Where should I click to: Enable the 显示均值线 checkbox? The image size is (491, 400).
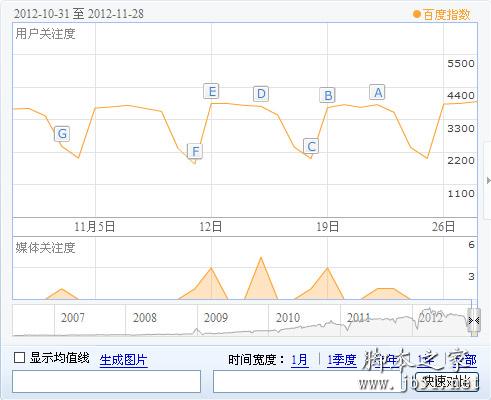click(19, 358)
